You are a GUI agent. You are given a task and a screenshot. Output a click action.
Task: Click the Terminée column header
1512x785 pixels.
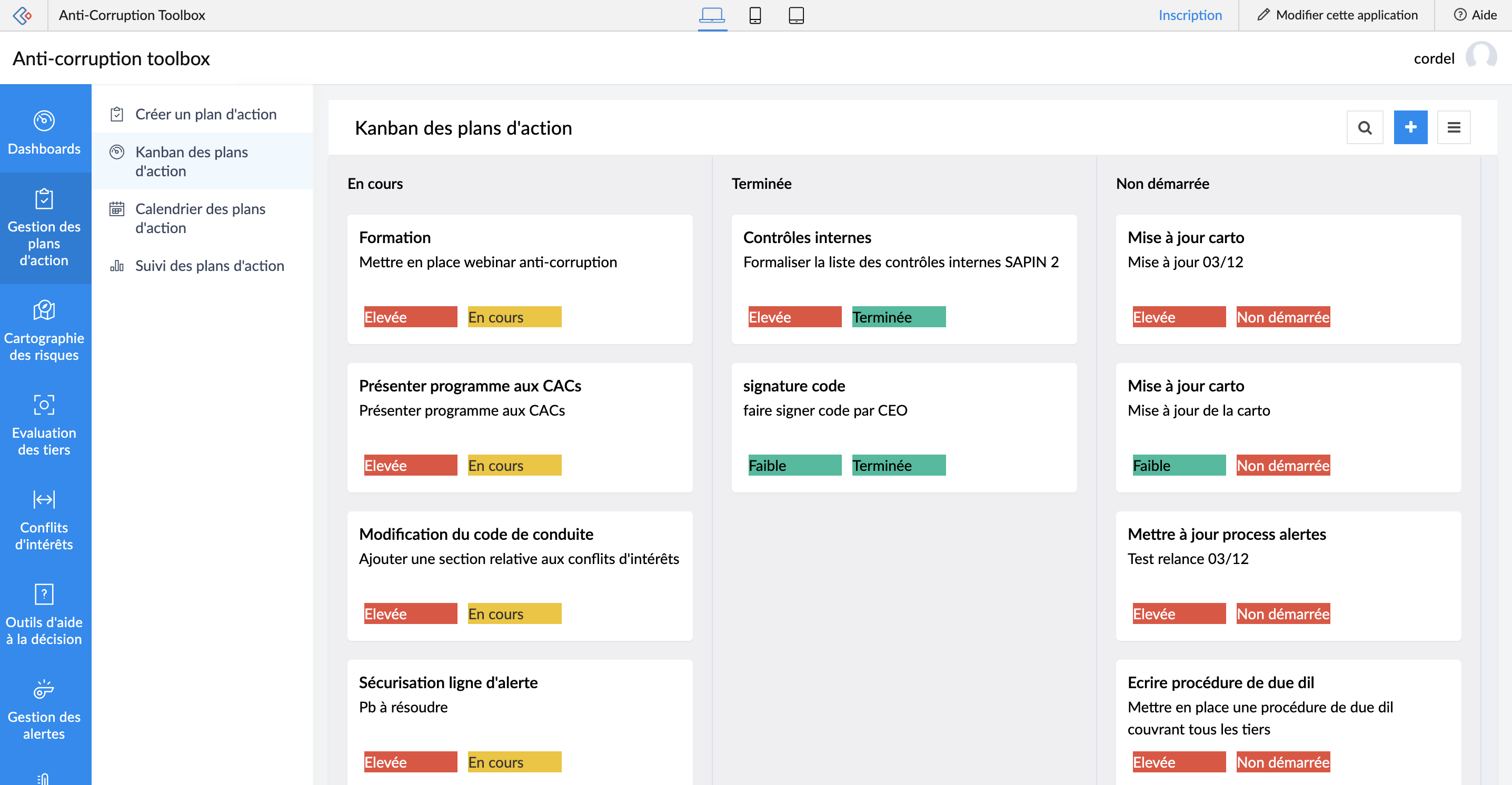coord(761,184)
